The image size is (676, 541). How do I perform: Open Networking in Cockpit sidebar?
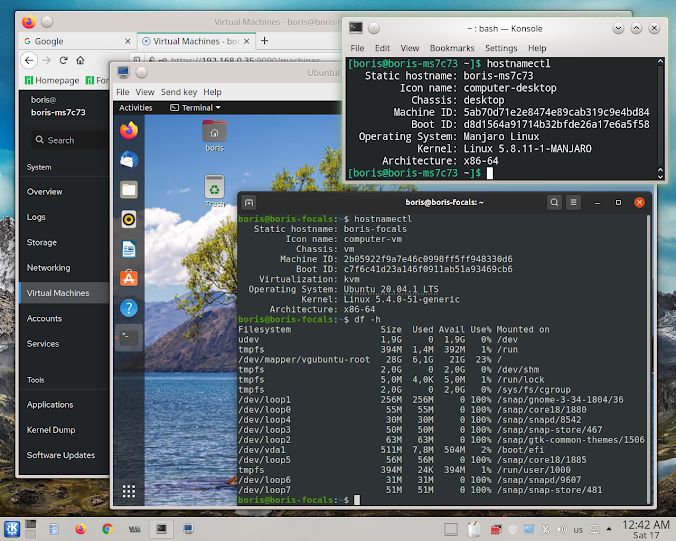pyautogui.click(x=48, y=268)
